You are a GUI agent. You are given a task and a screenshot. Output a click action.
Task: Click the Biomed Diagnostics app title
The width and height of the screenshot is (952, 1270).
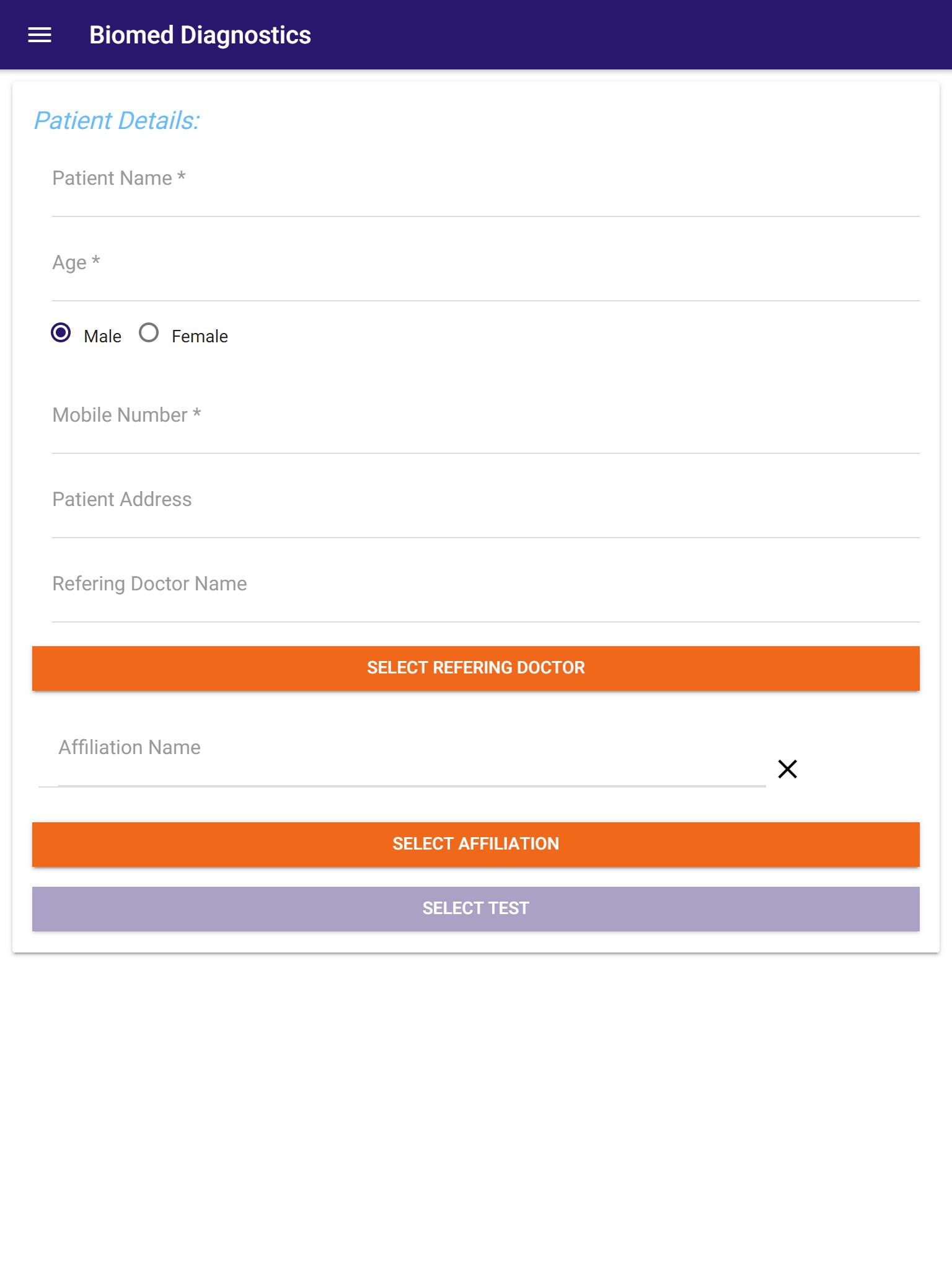pos(200,35)
